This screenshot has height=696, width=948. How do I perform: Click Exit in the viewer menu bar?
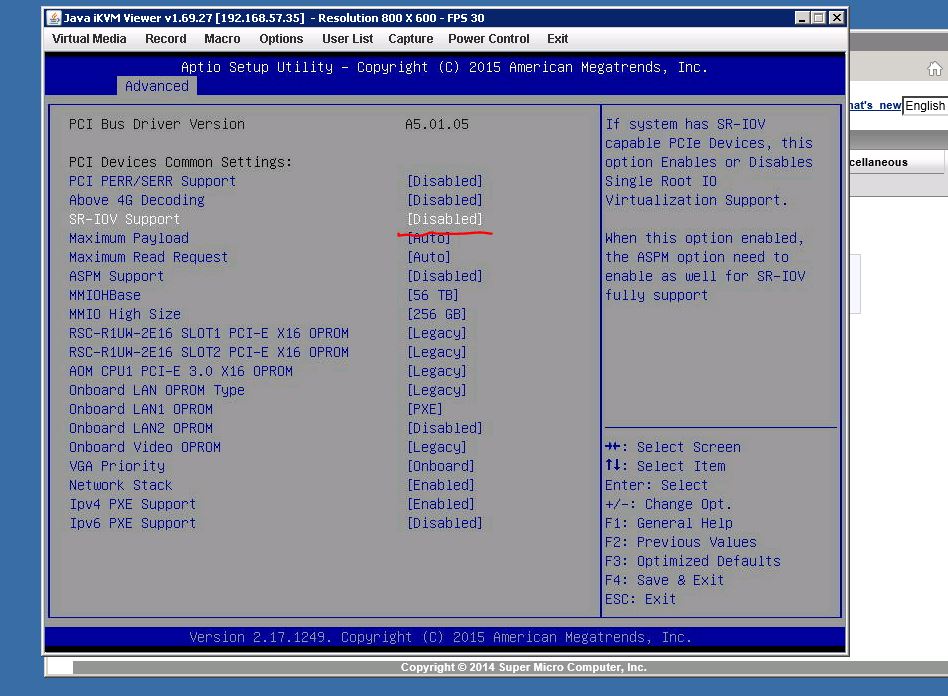click(x=558, y=39)
